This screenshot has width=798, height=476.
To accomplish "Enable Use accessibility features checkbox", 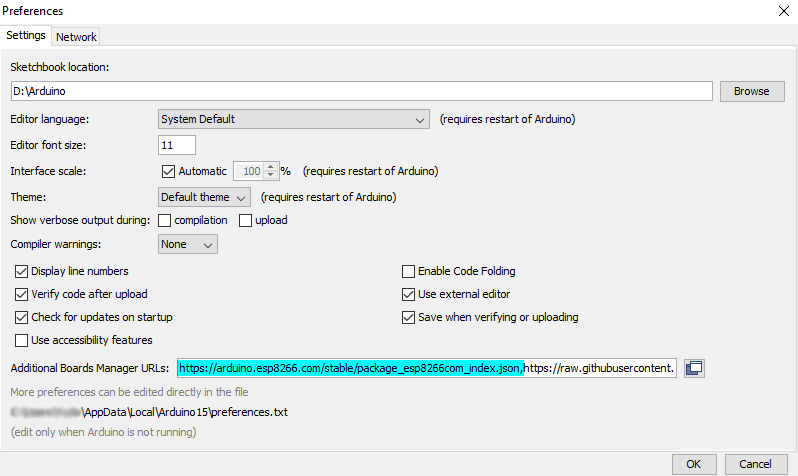I will [x=22, y=341].
